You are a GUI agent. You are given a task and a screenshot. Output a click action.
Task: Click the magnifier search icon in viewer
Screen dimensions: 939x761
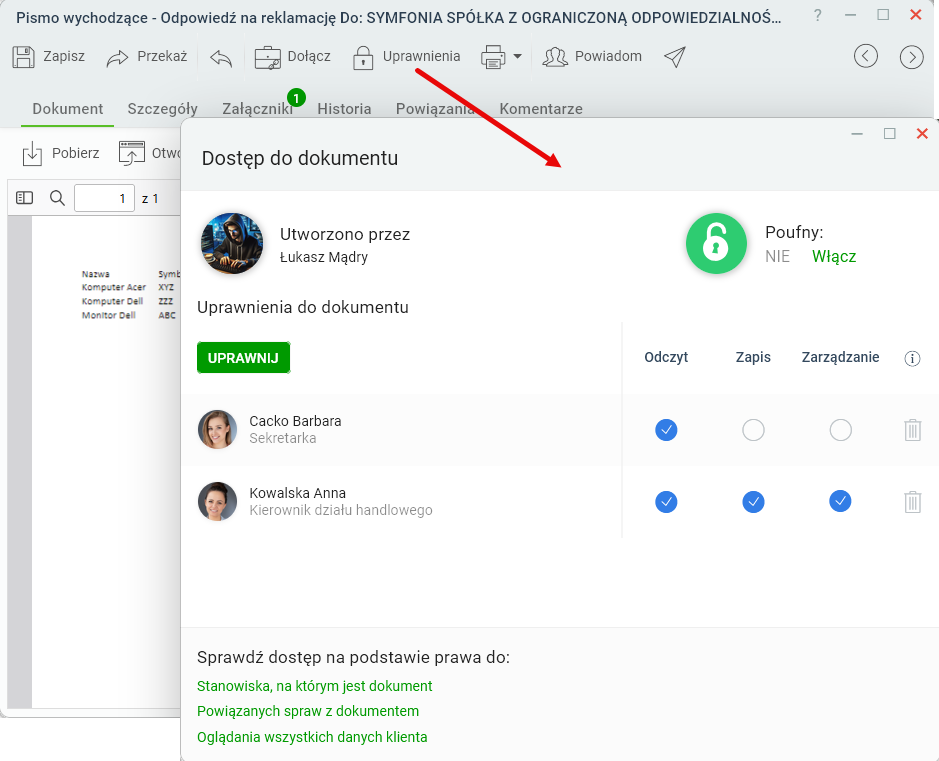point(57,198)
